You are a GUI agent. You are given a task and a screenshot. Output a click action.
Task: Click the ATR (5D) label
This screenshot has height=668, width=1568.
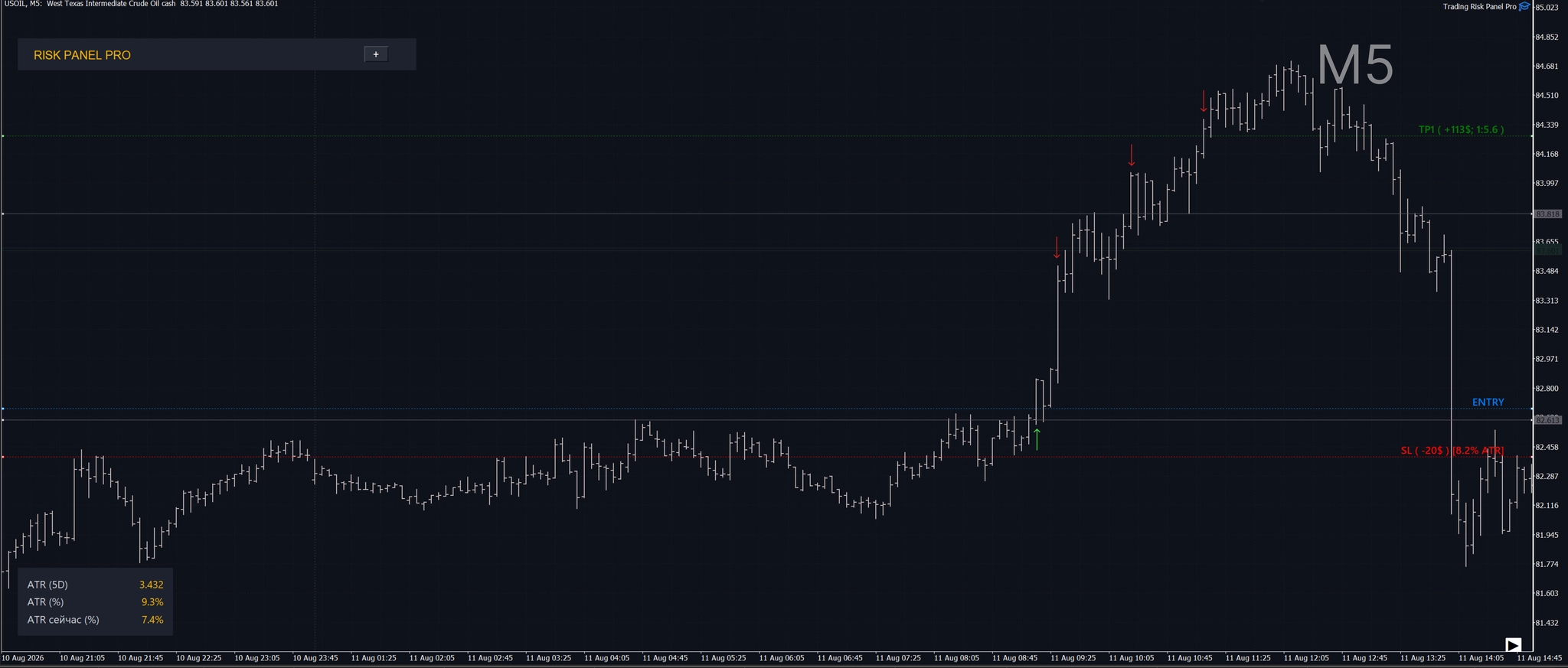[x=47, y=585]
